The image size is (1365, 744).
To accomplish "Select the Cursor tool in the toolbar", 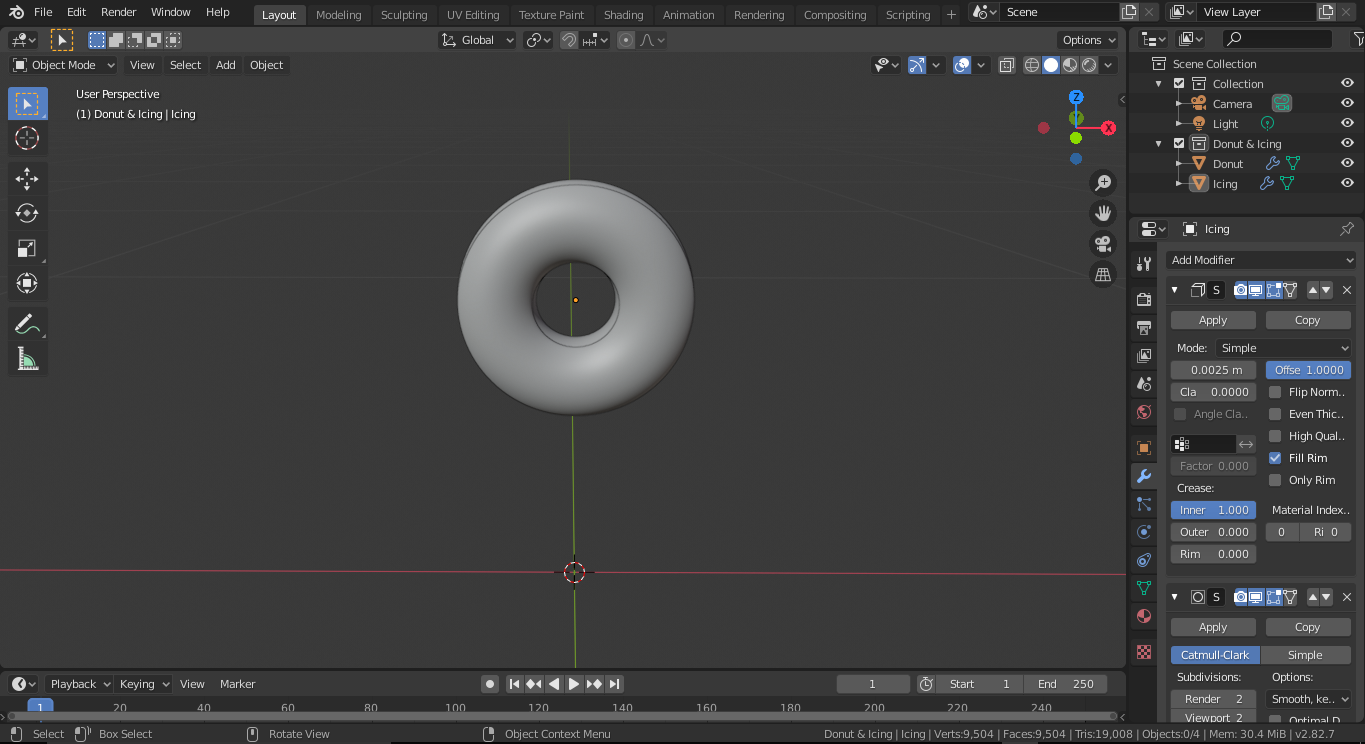I will tap(28, 139).
